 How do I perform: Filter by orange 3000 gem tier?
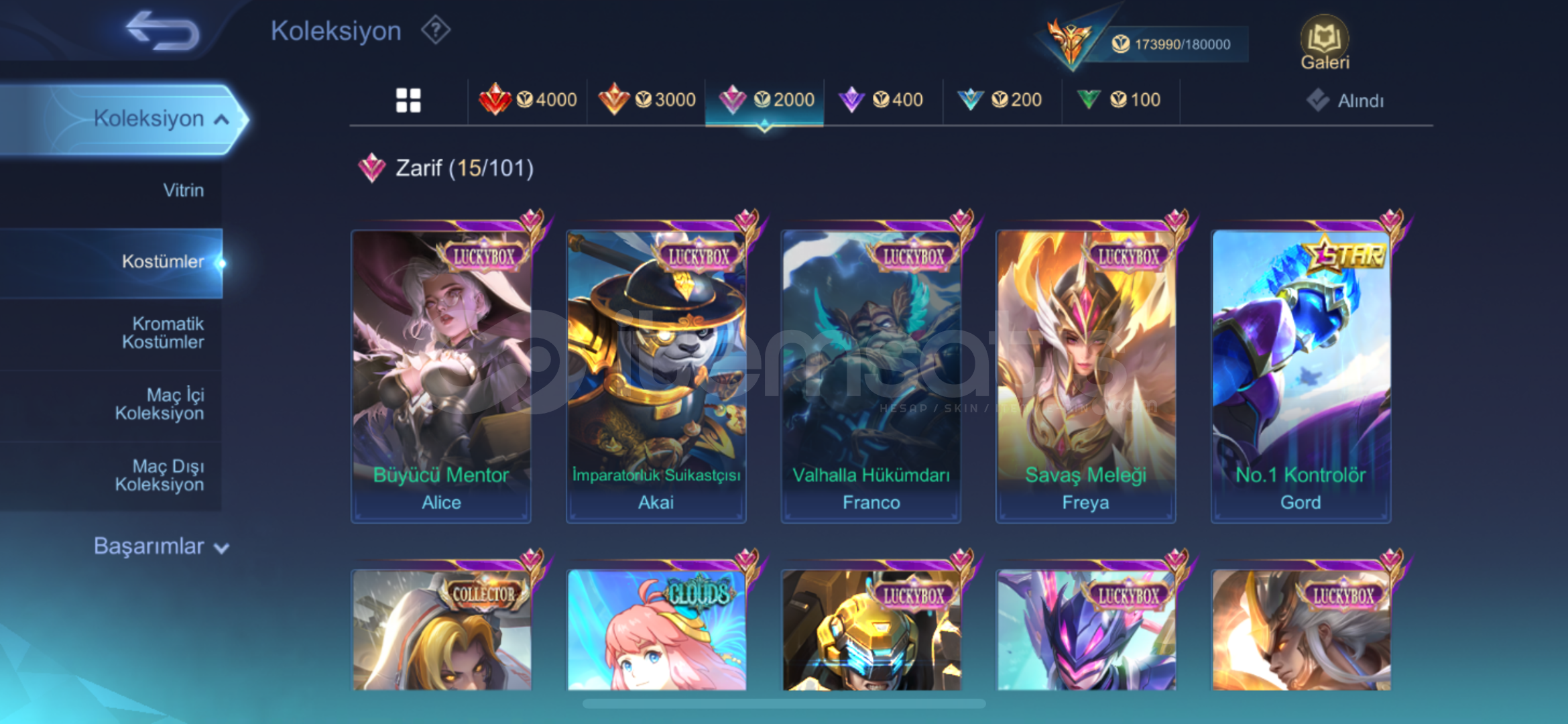point(647,100)
